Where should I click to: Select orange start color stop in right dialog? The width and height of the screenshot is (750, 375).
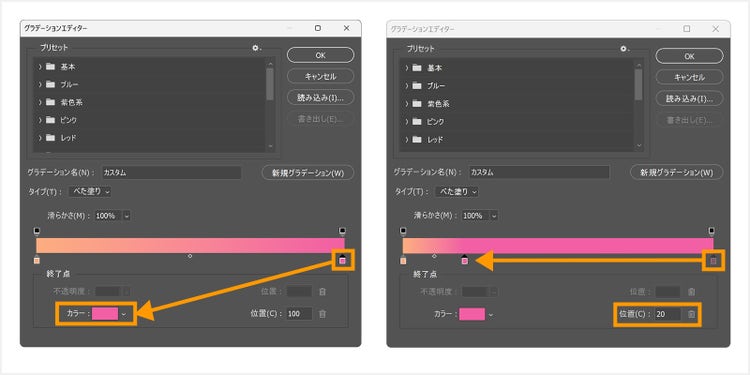(403, 260)
